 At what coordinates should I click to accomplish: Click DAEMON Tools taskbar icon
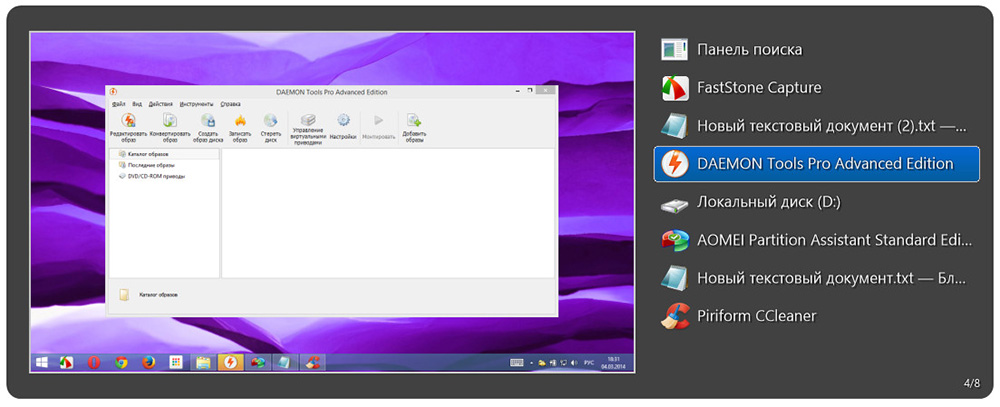point(231,363)
